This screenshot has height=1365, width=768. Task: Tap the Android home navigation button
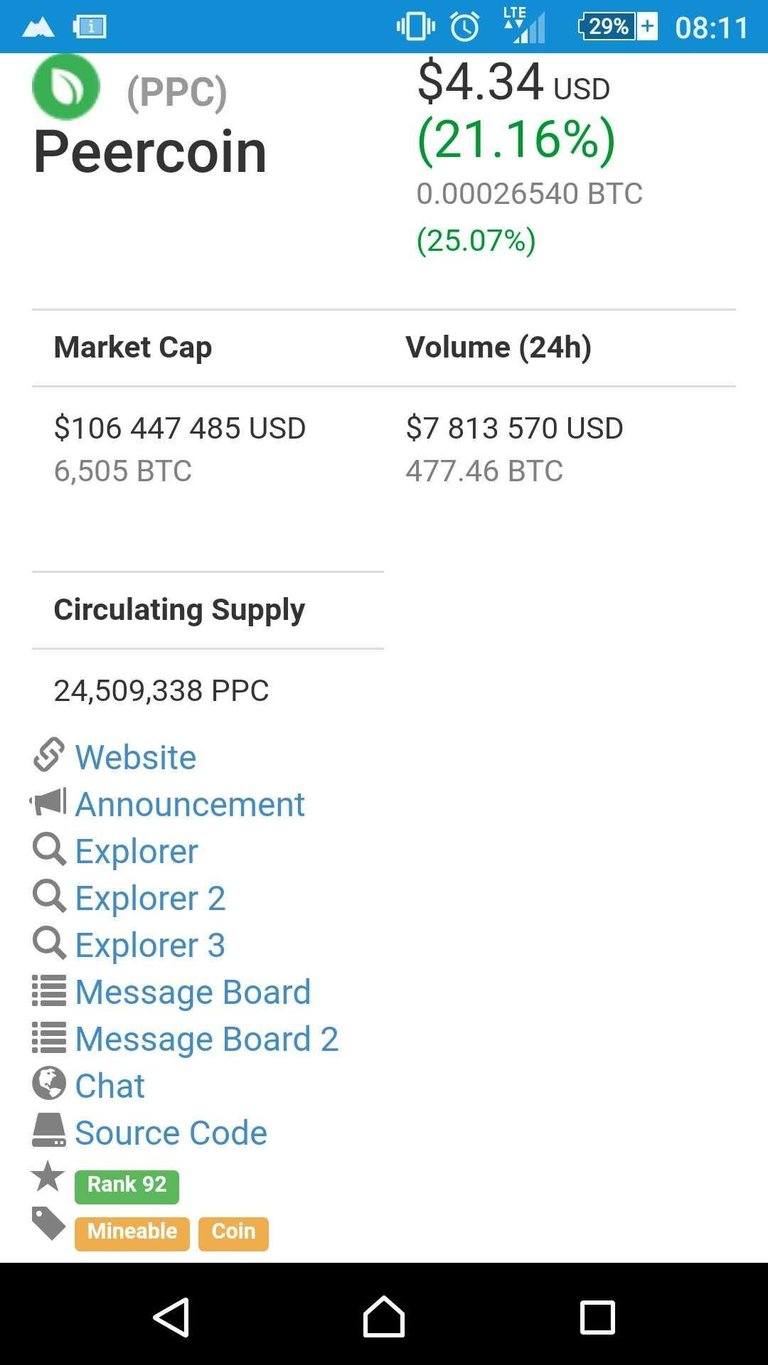pos(384,1316)
